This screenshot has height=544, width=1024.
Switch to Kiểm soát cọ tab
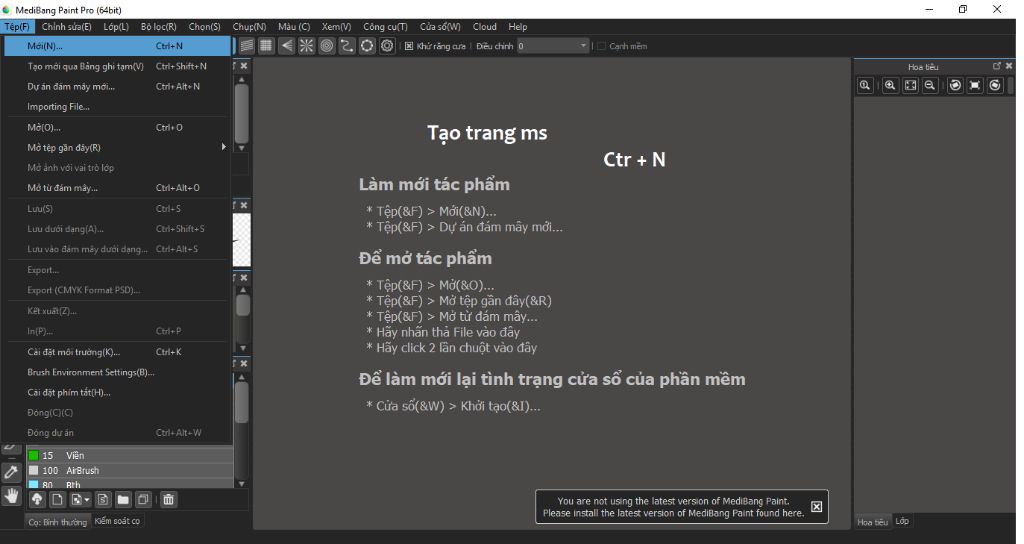coord(117,521)
